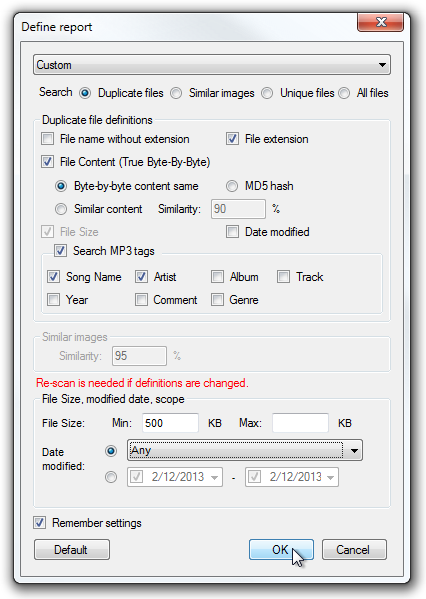
Task: Enable File name without extension checkbox
Action: point(47,139)
